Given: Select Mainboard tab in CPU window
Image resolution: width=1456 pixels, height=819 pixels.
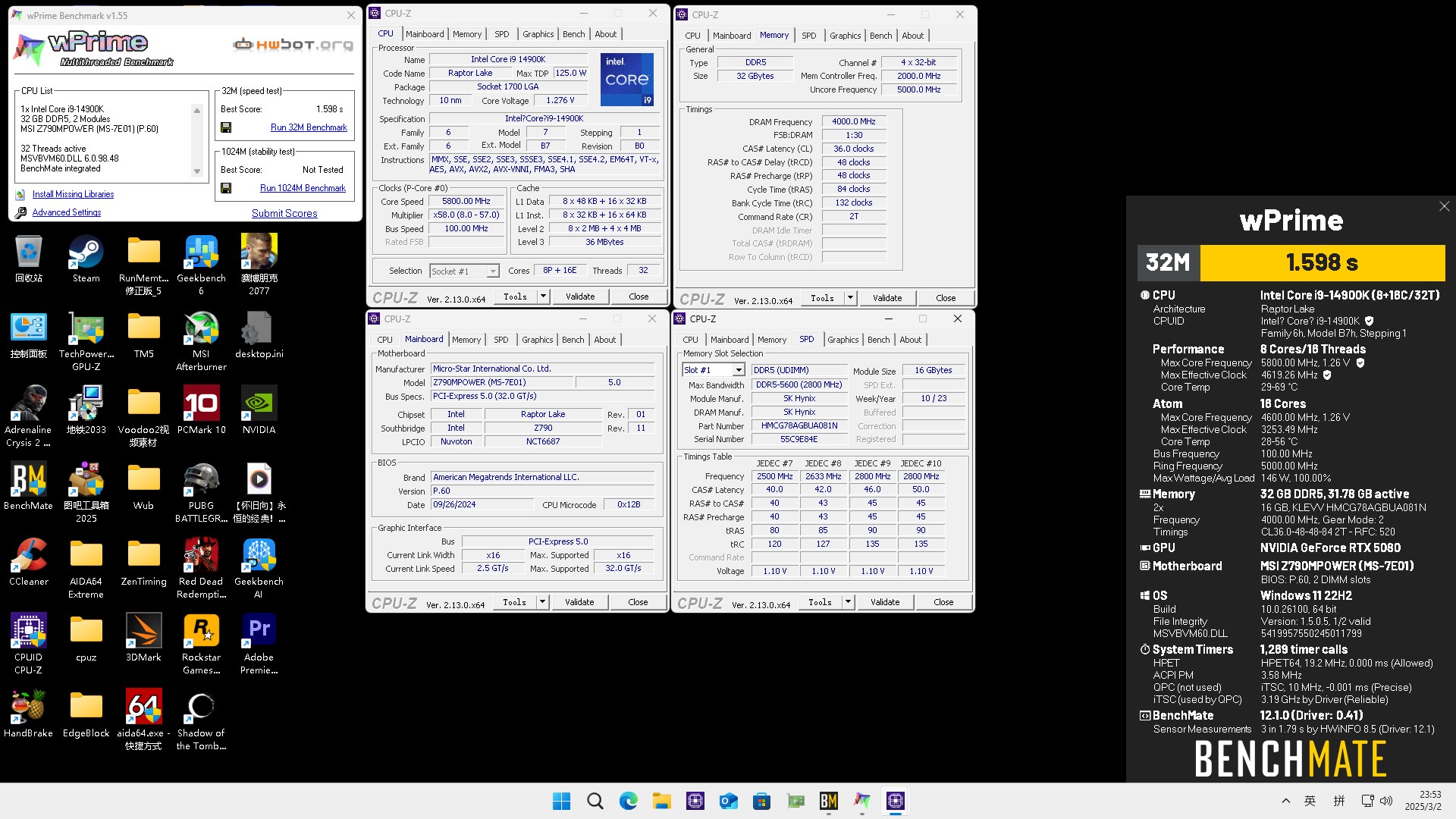Looking at the screenshot, I should click(425, 34).
